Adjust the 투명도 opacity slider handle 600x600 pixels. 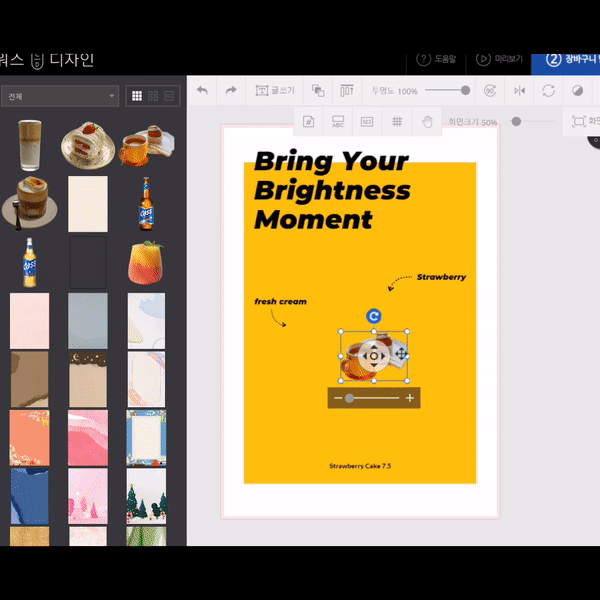(465, 91)
